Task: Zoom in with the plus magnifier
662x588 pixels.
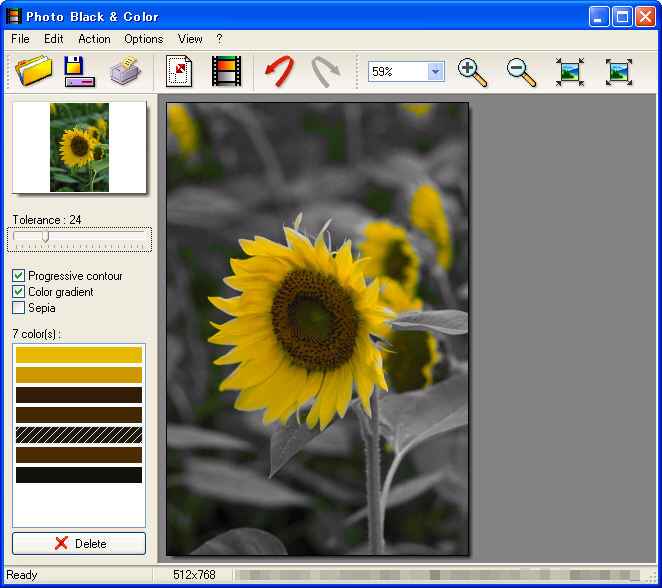Action: tap(473, 73)
